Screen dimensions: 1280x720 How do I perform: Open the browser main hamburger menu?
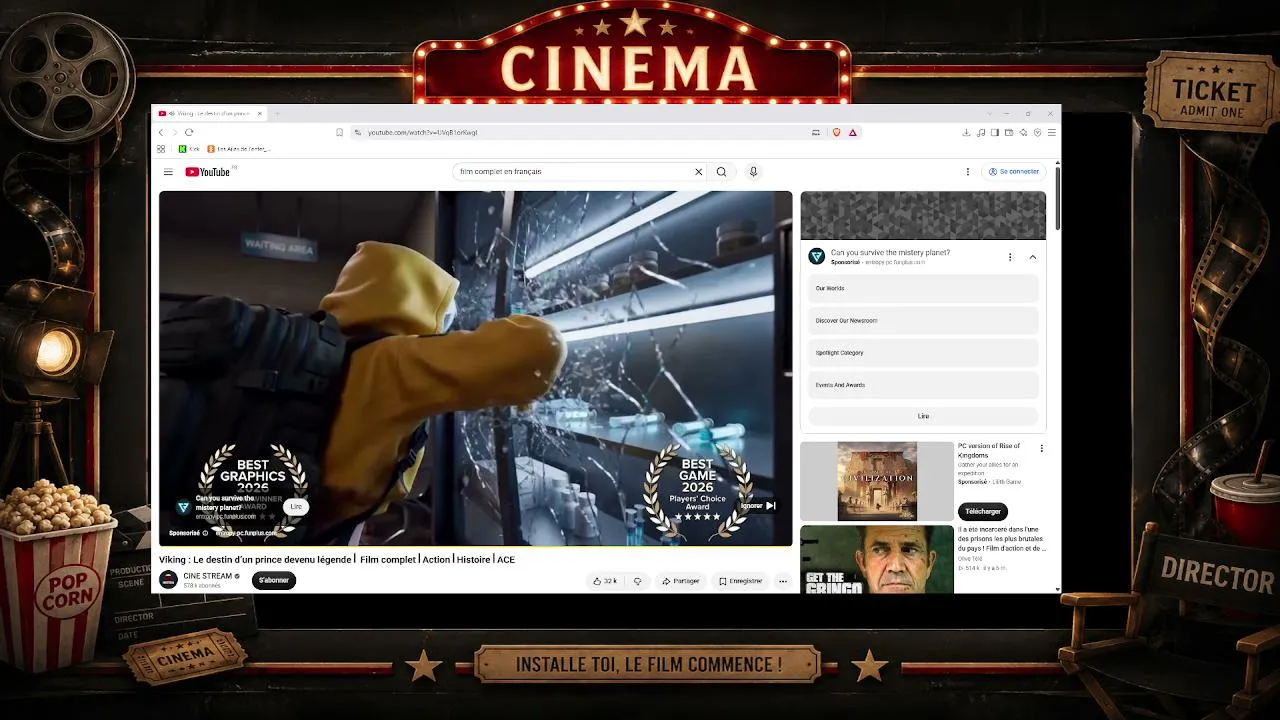(1051, 132)
